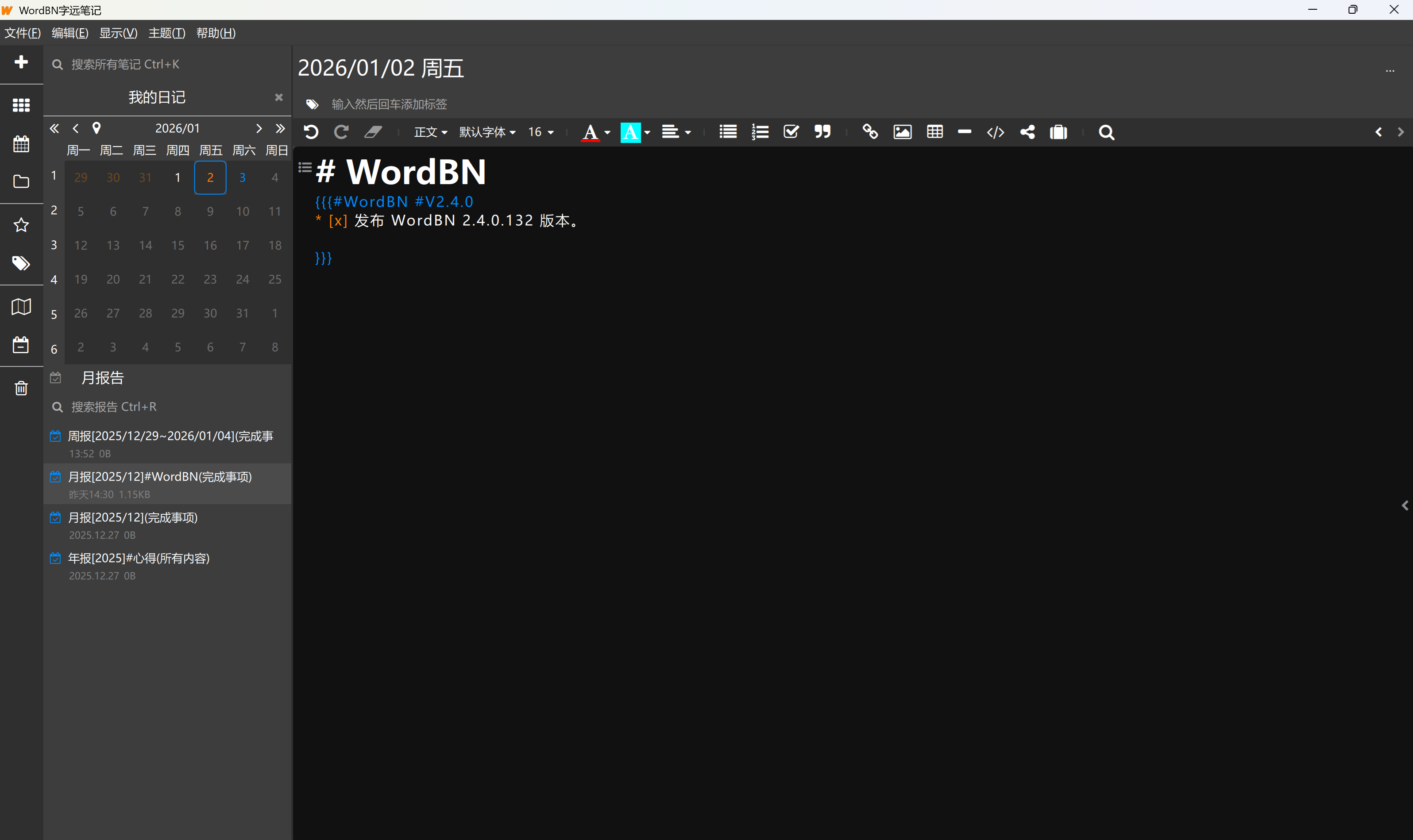Image resolution: width=1413 pixels, height=840 pixels.
Task: Select January 3 in the calendar
Action: [x=242, y=177]
